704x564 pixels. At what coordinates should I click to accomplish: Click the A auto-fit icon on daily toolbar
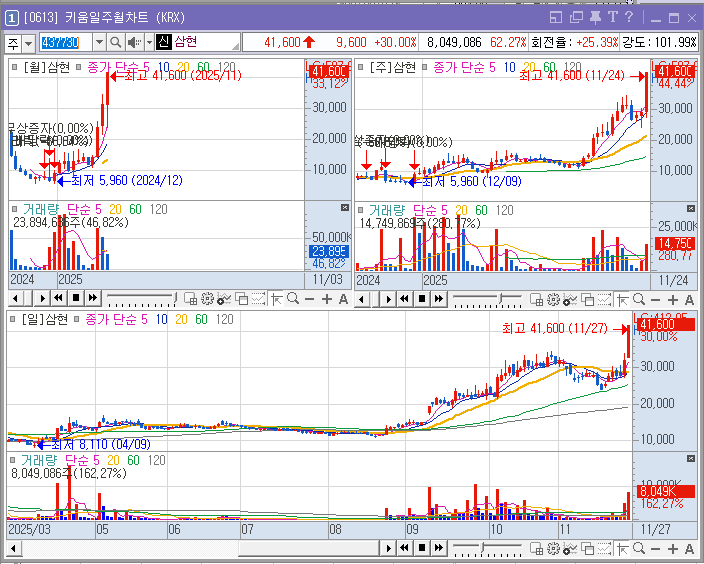[690, 548]
